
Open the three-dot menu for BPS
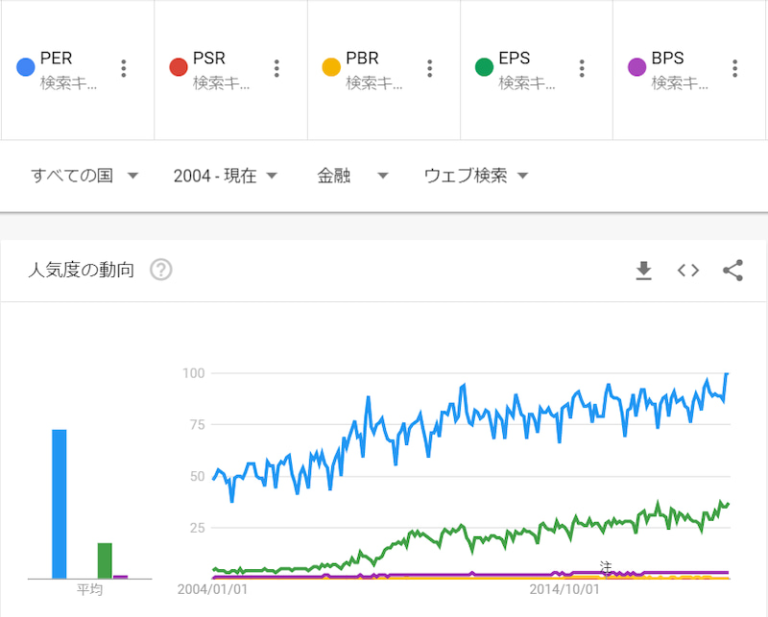(735, 68)
